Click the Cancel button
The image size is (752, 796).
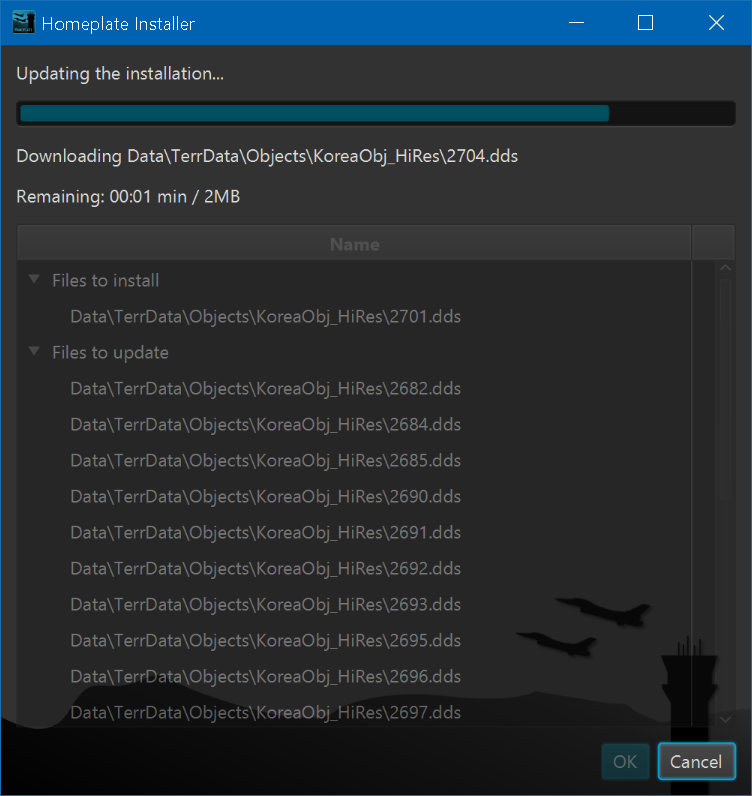point(696,761)
